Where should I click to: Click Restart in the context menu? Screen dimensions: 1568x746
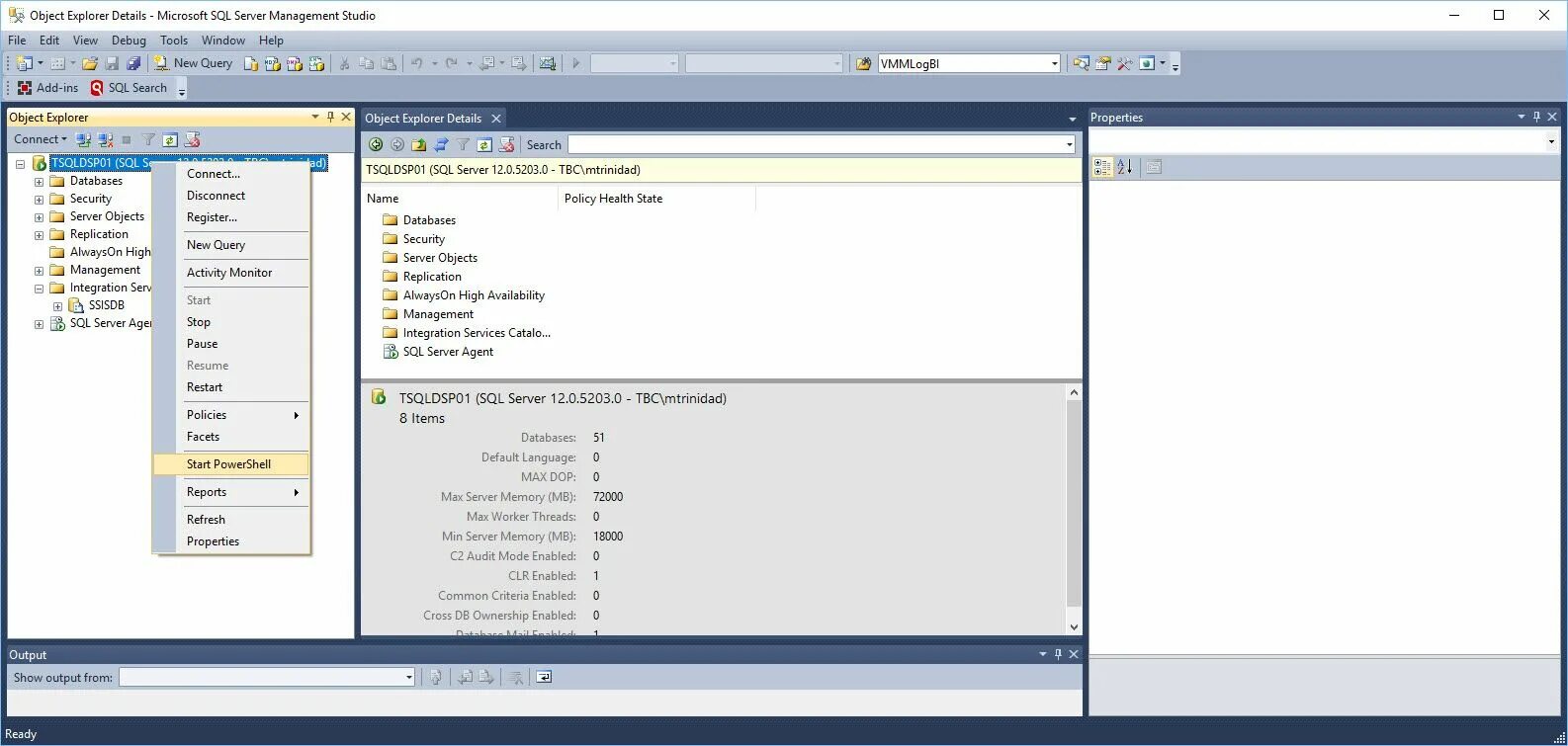click(231, 387)
